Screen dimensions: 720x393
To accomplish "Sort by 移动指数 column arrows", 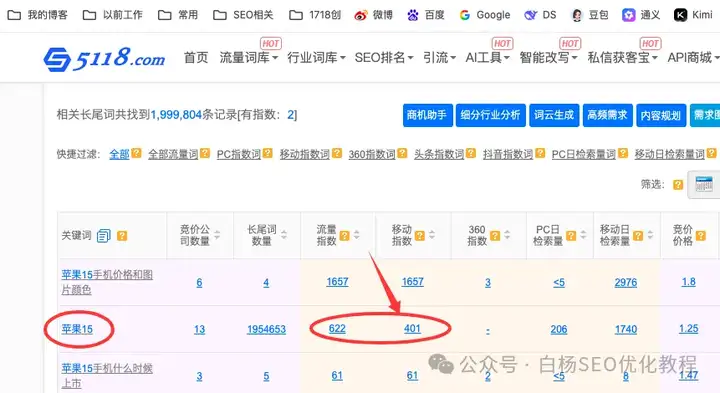I will pos(432,235).
